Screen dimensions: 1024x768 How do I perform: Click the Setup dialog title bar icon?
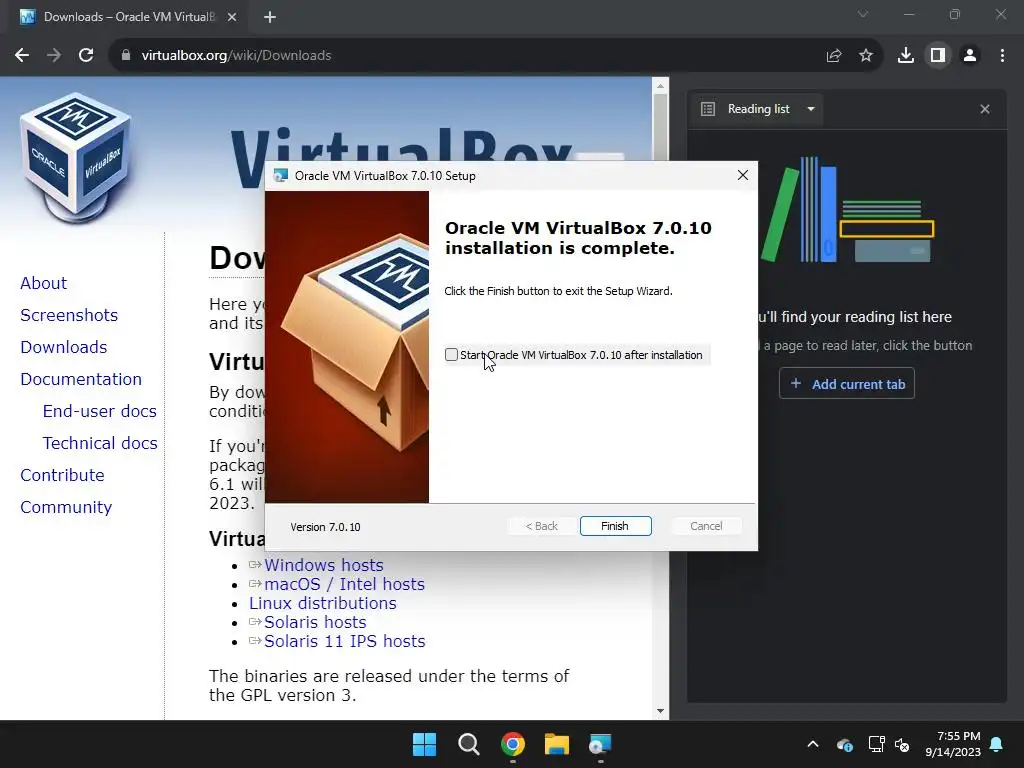(281, 175)
